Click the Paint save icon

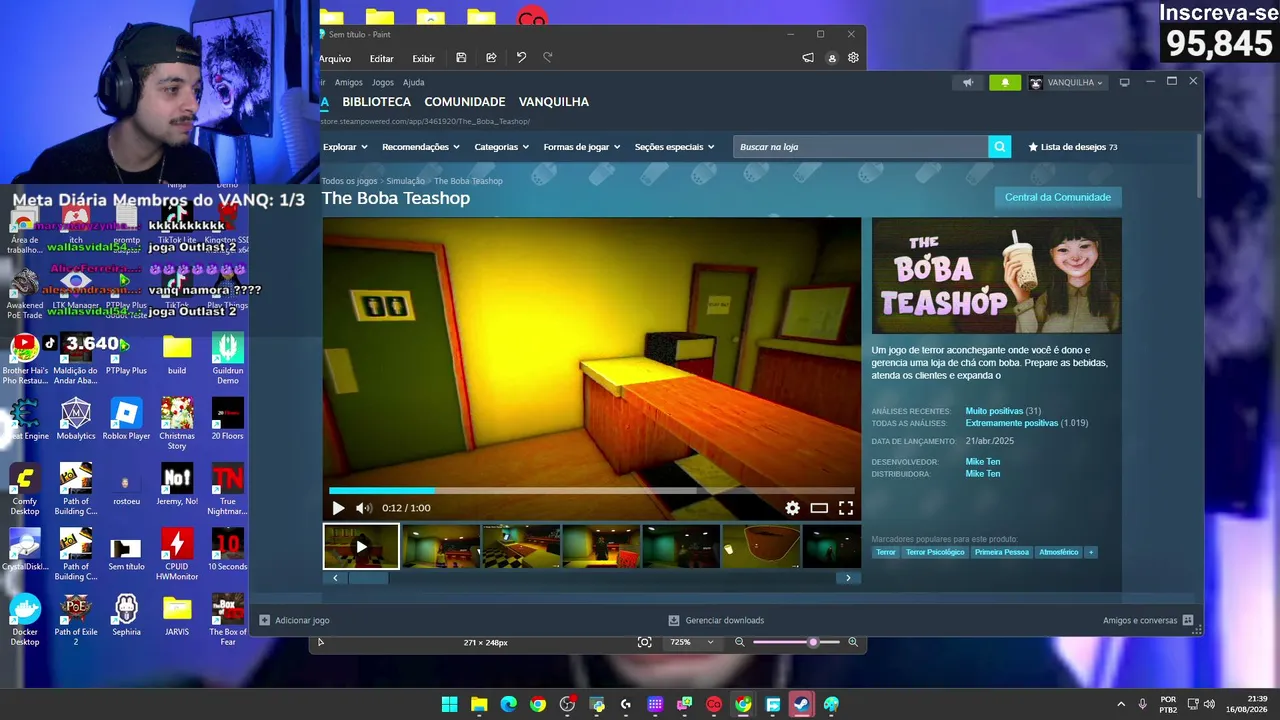coord(461,58)
